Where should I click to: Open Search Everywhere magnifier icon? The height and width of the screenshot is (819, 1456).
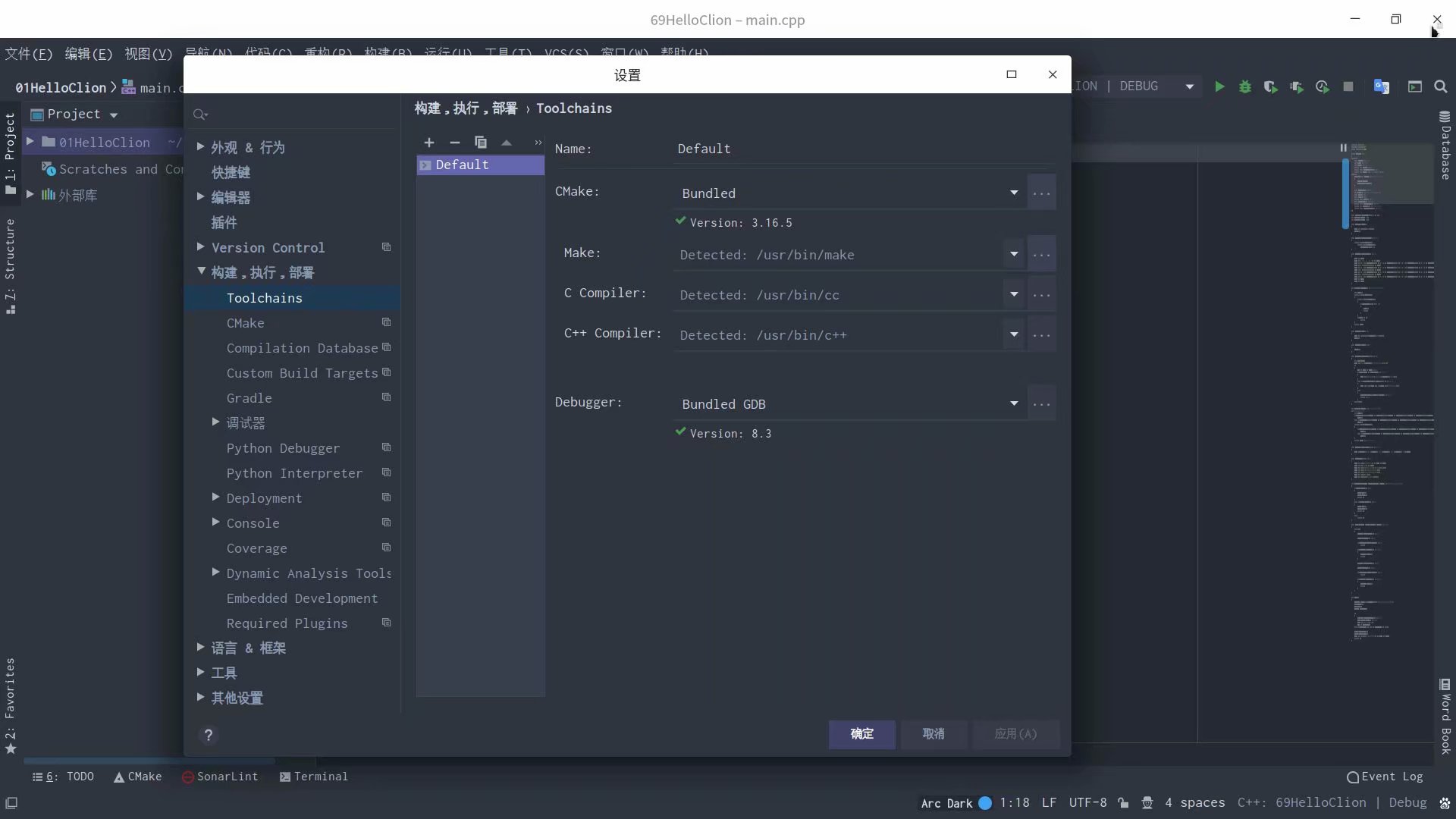coord(1441,87)
